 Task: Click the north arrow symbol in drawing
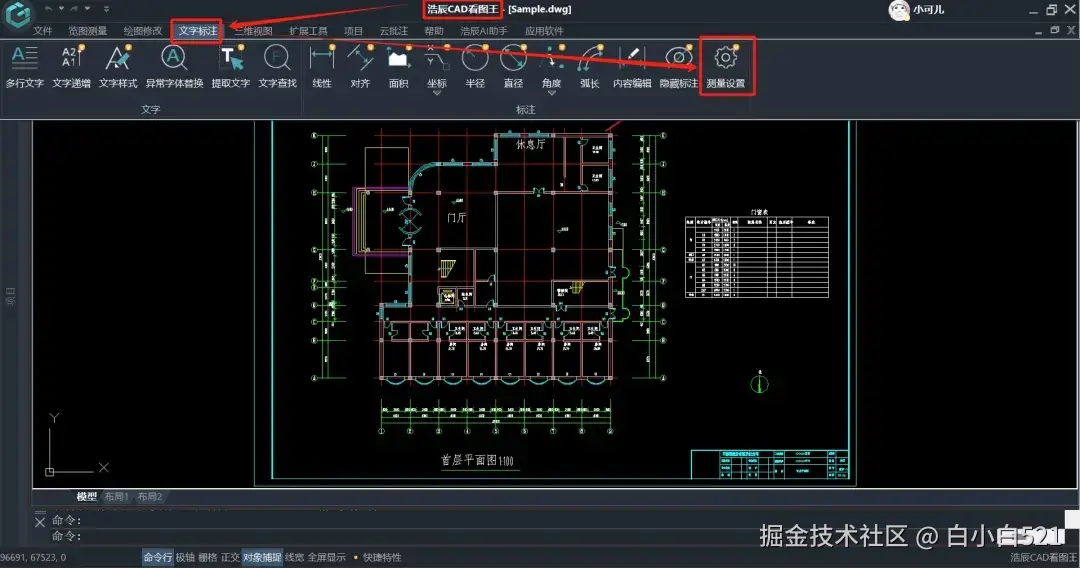[x=760, y=383]
